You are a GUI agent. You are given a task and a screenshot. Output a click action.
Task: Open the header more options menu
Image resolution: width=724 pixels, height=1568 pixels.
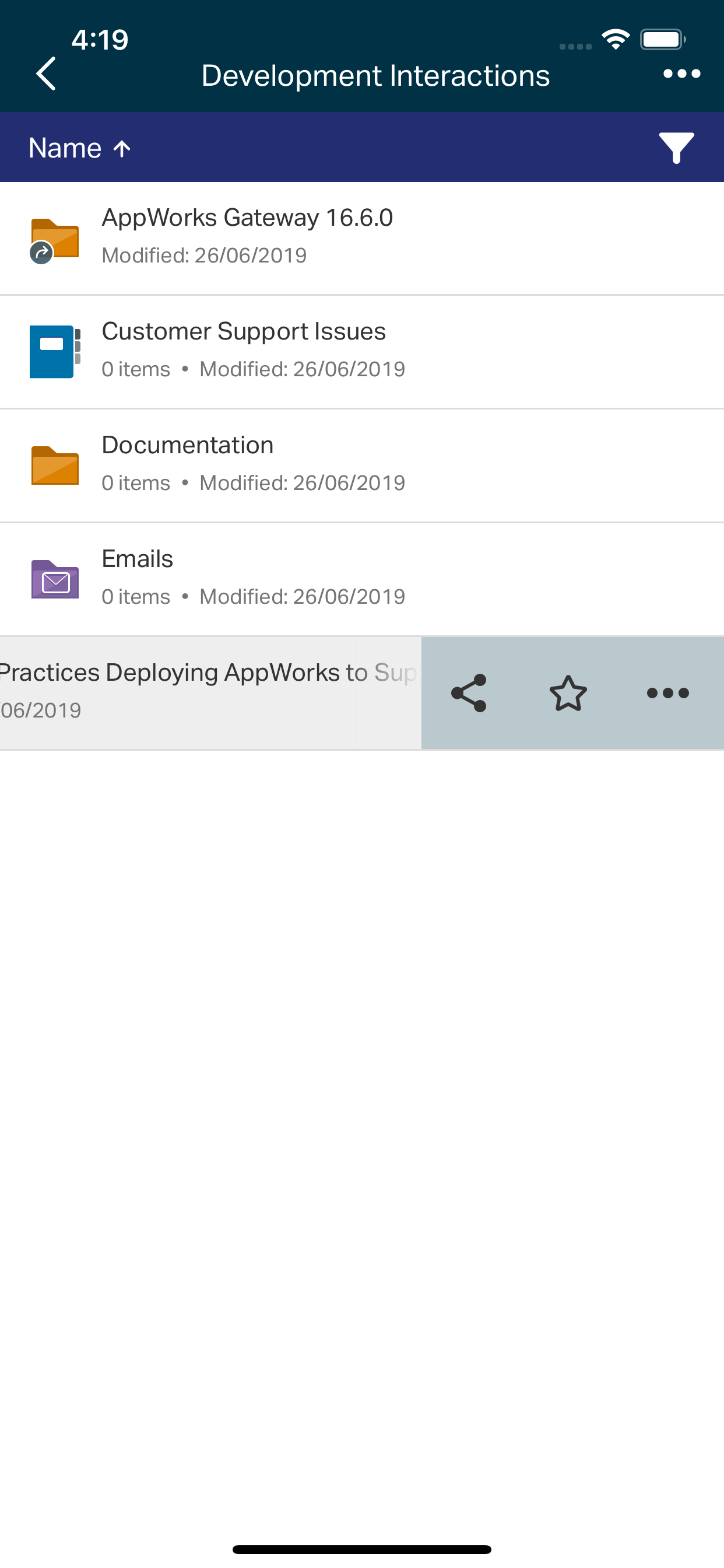point(681,74)
